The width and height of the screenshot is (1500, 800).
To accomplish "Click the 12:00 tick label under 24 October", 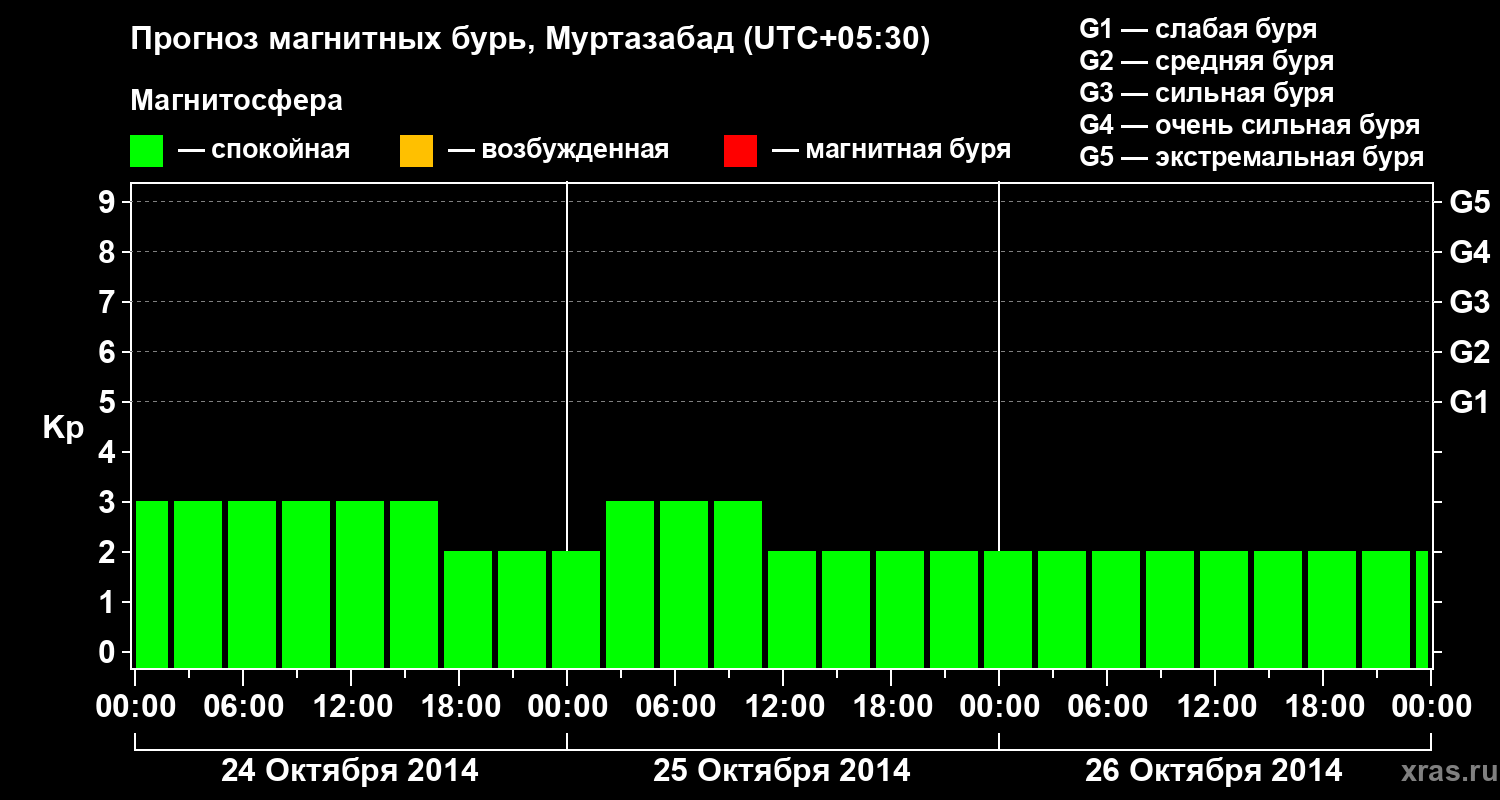I will pyautogui.click(x=351, y=707).
